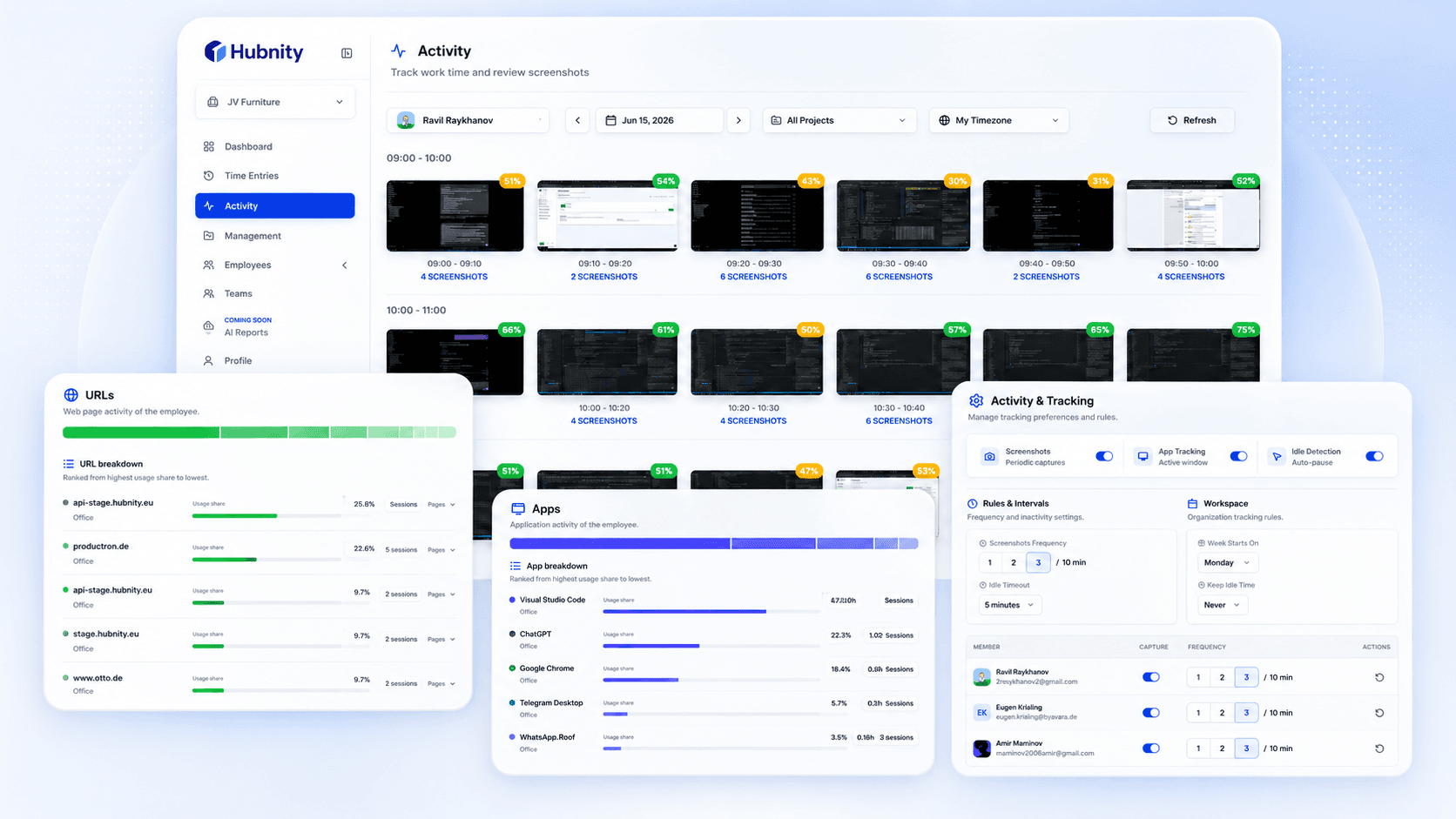Image resolution: width=1456 pixels, height=819 pixels.
Task: Expand the Employees submenu chevron
Action: [x=345, y=265]
